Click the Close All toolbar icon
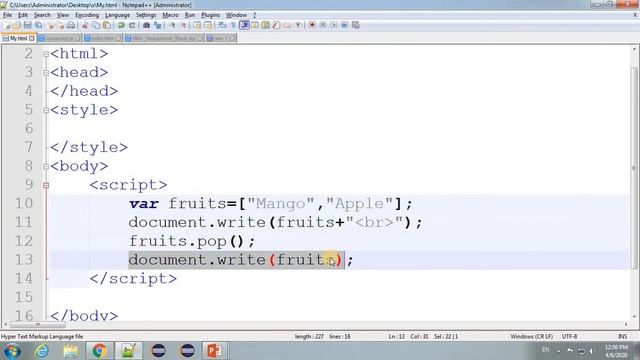Screen dimensions: 640x360 click(x=61, y=25)
